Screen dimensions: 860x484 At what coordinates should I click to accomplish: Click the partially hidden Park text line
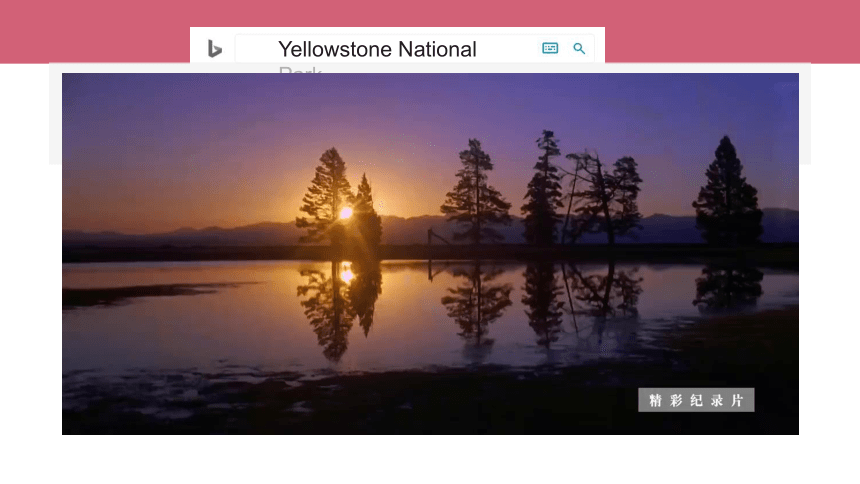pos(300,69)
